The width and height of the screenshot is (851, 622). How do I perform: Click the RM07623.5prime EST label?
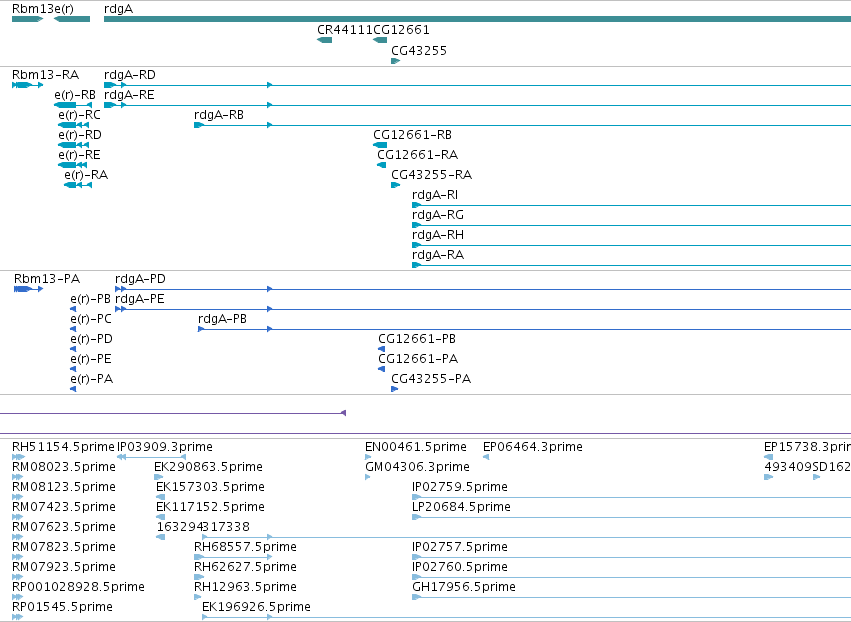click(64, 528)
